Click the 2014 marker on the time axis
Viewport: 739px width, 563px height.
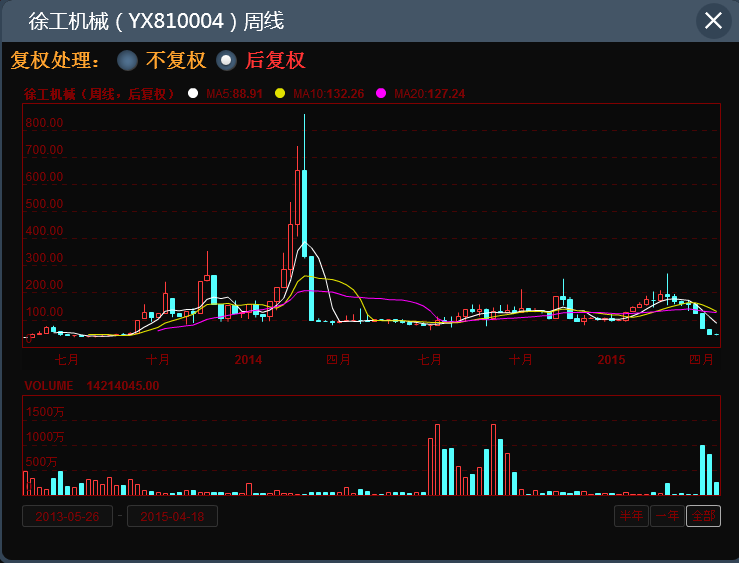pyautogui.click(x=248, y=358)
